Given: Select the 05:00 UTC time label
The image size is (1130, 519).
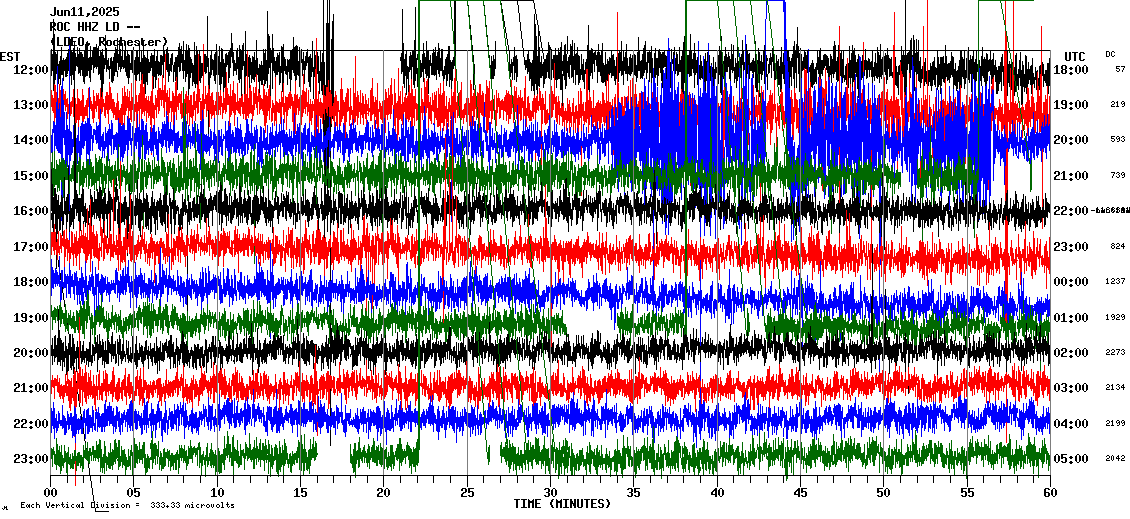Looking at the screenshot, I should [1070, 459].
